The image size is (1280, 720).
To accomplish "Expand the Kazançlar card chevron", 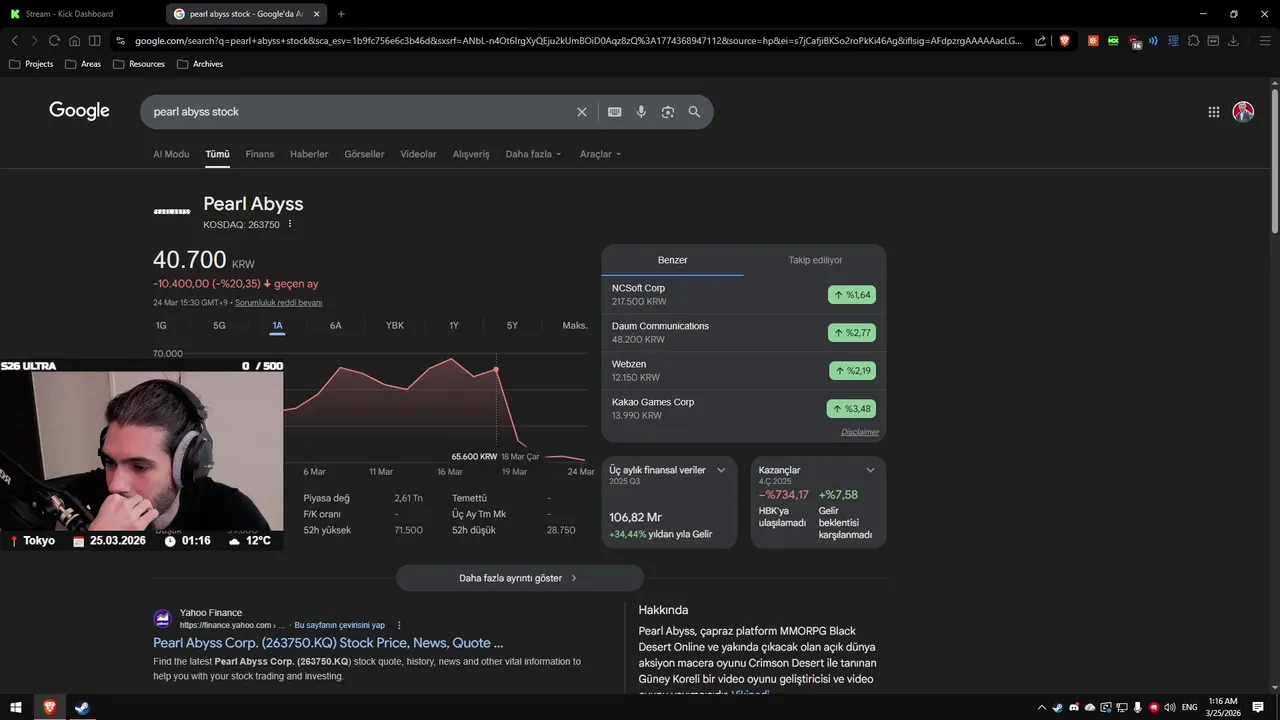I will pyautogui.click(x=870, y=470).
